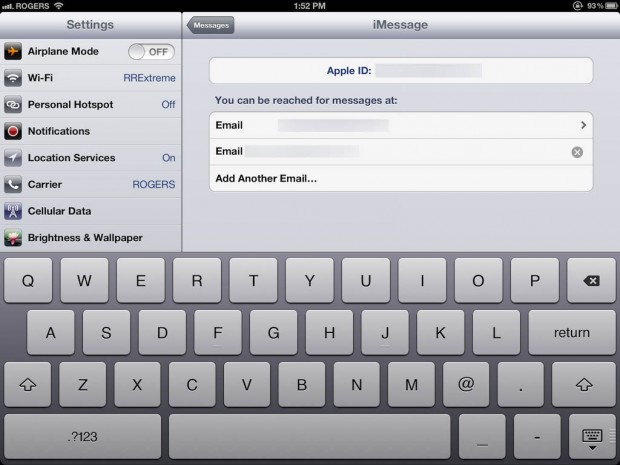Image resolution: width=620 pixels, height=465 pixels.
Task: Tap the right Shift arrow key
Action: (x=584, y=384)
